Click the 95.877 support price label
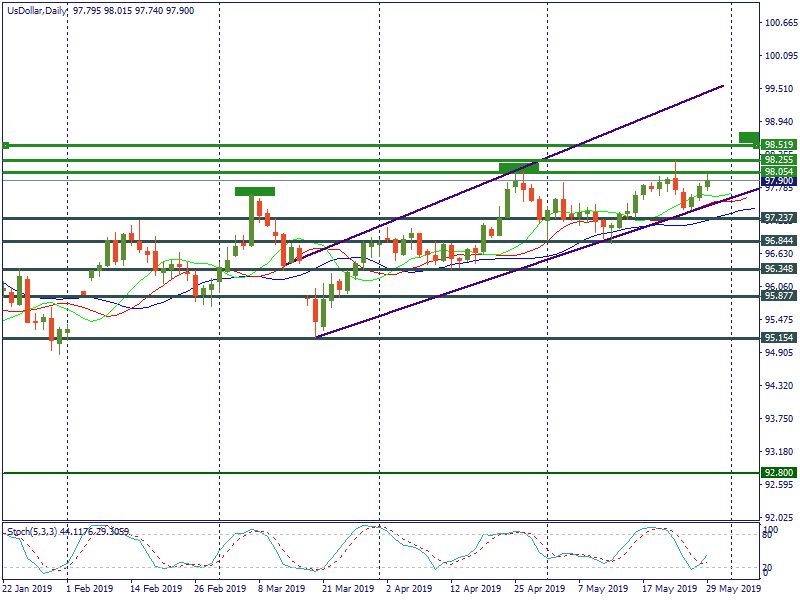This screenshot has width=800, height=600. pyautogui.click(x=778, y=297)
